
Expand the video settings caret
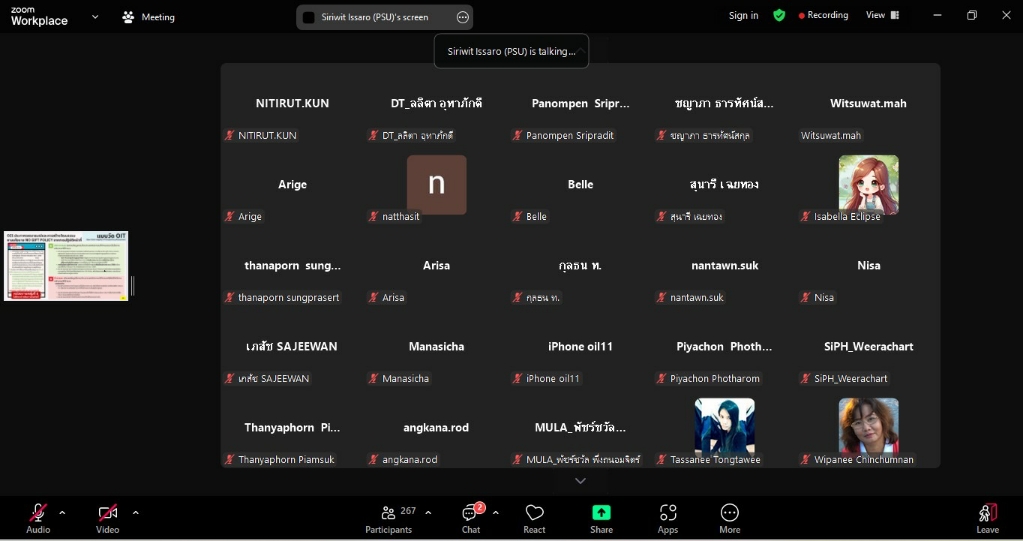point(135,513)
